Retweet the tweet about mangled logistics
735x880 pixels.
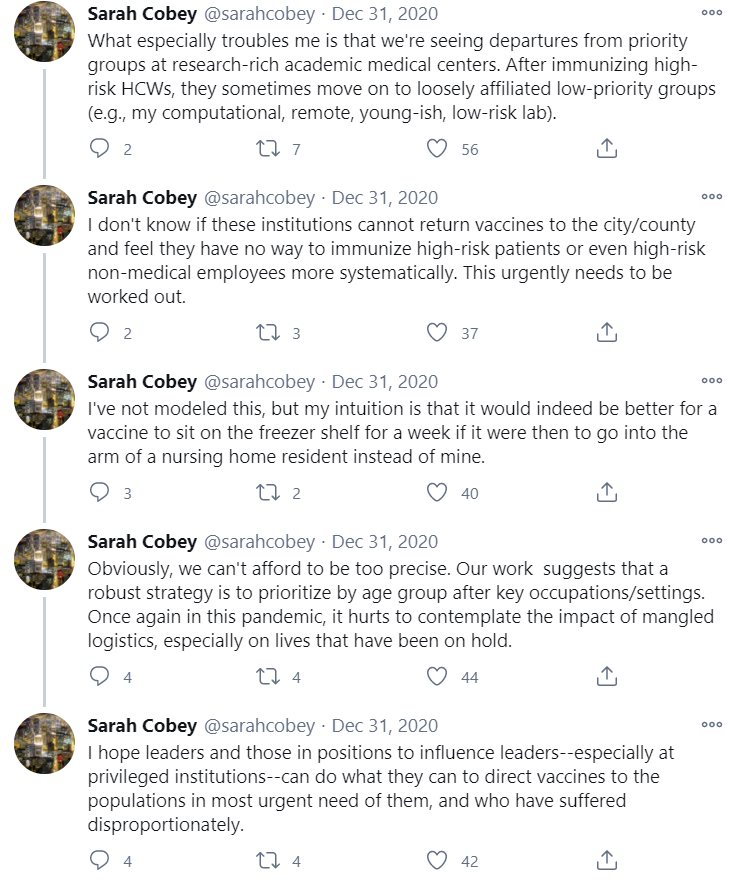coord(268,677)
